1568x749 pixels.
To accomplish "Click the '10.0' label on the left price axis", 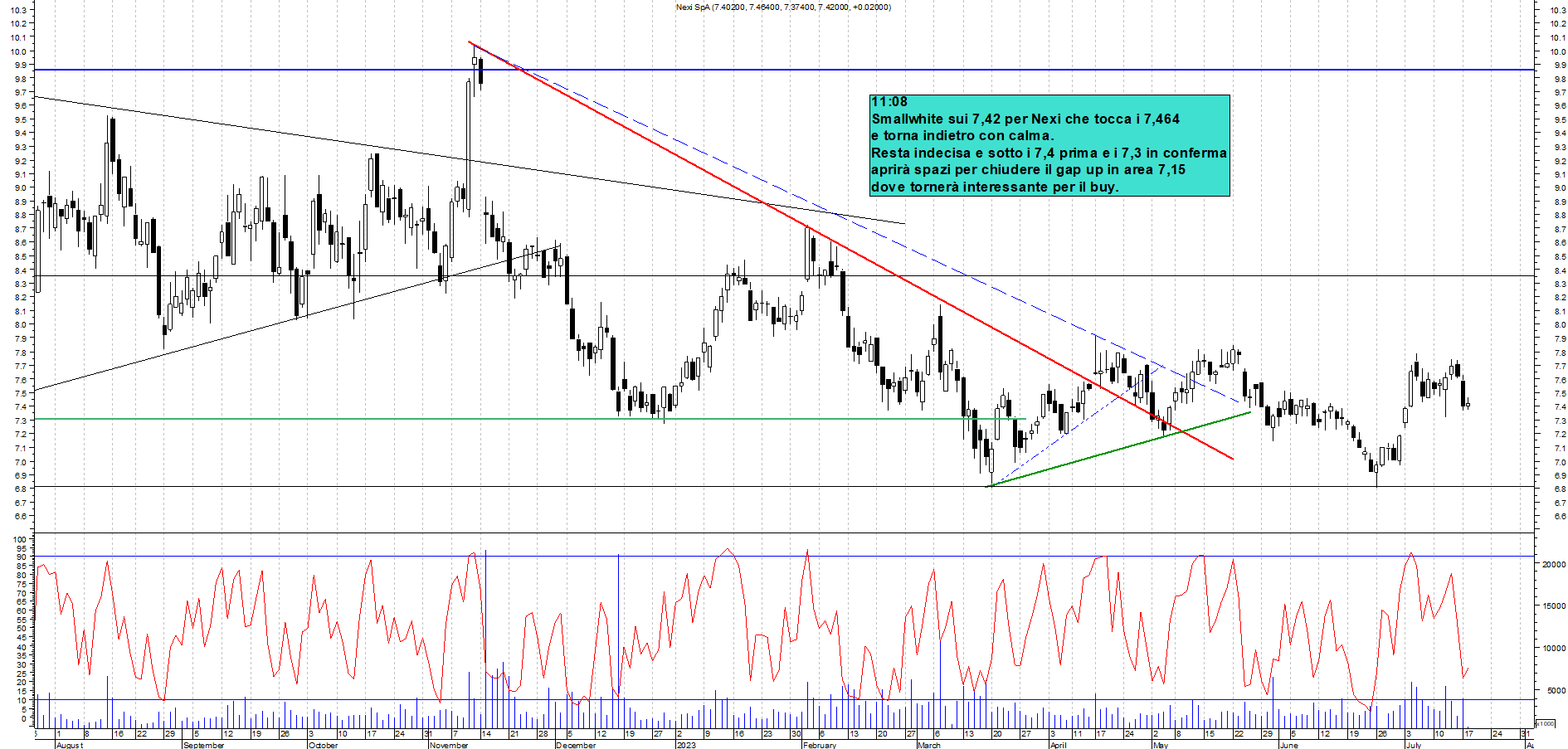I will click(18, 51).
